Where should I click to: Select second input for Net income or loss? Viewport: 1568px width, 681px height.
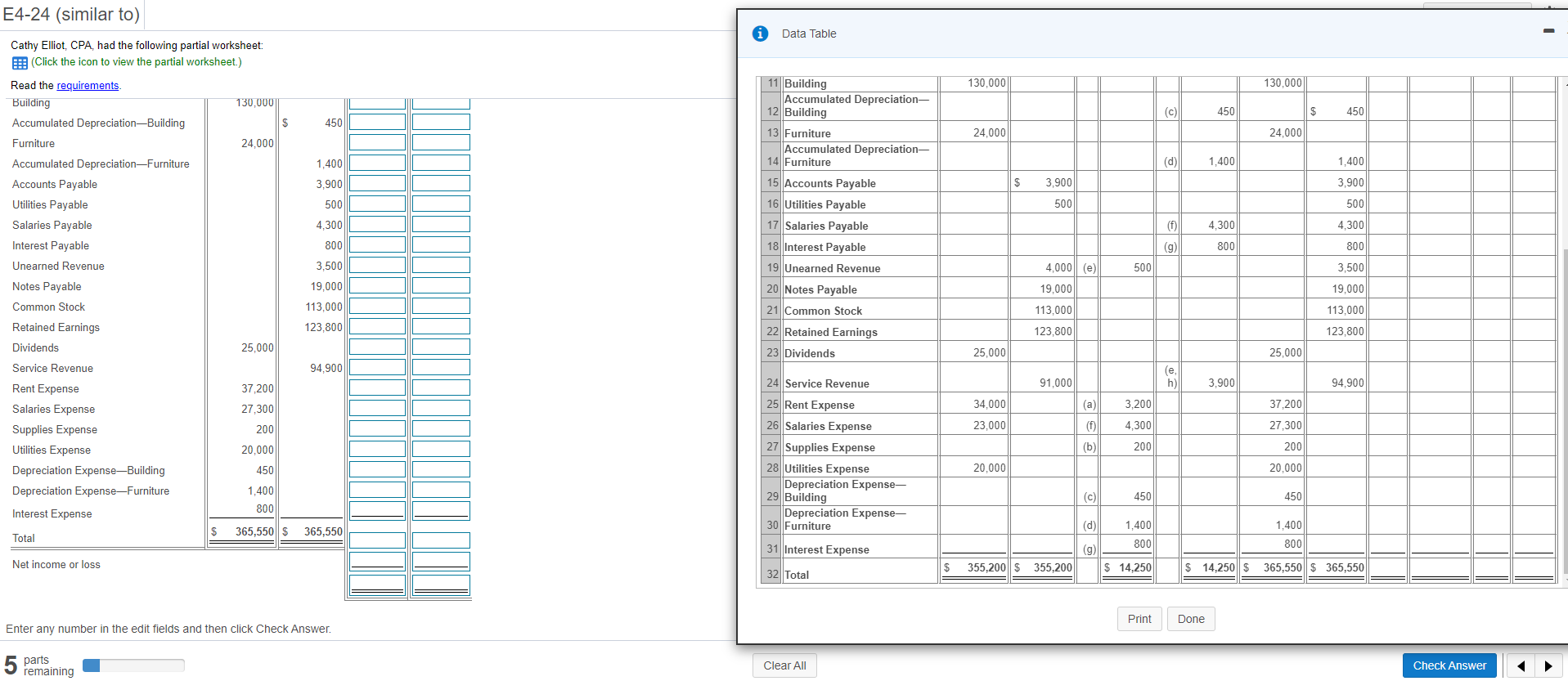tap(441, 561)
